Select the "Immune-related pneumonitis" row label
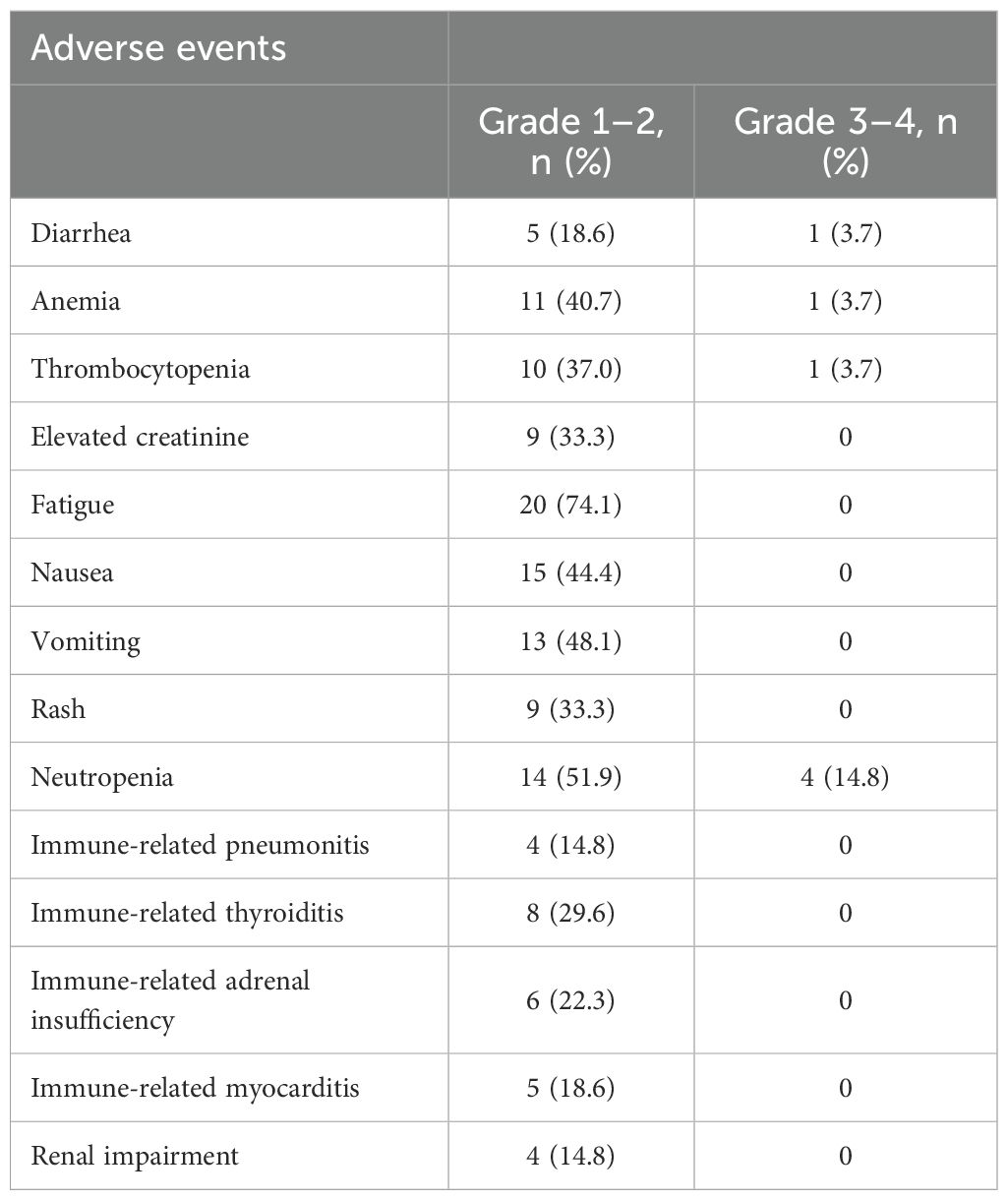The width and height of the screenshot is (1008, 1200). pyautogui.click(x=200, y=845)
